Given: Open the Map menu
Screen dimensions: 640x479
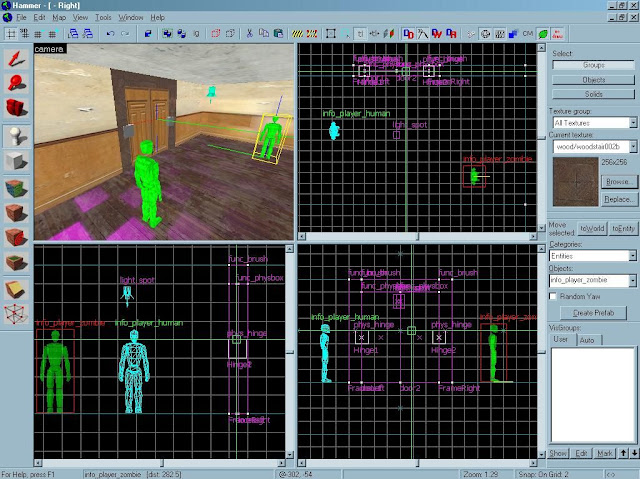Looking at the screenshot, I should (x=58, y=18).
